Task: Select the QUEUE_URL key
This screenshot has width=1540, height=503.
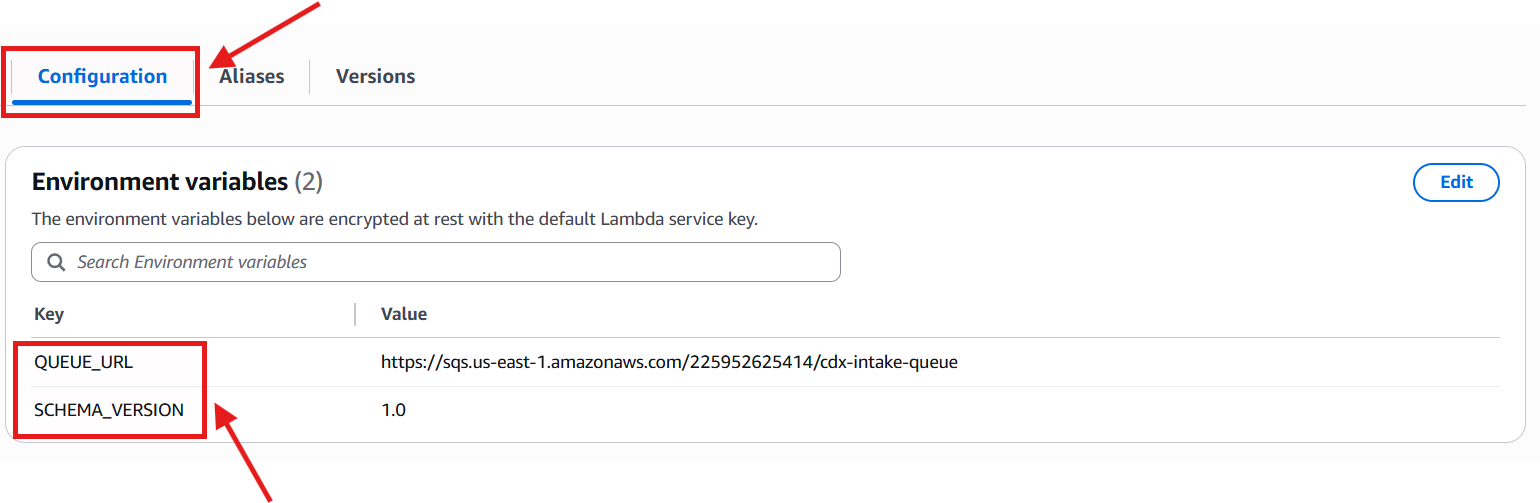Action: (x=84, y=362)
